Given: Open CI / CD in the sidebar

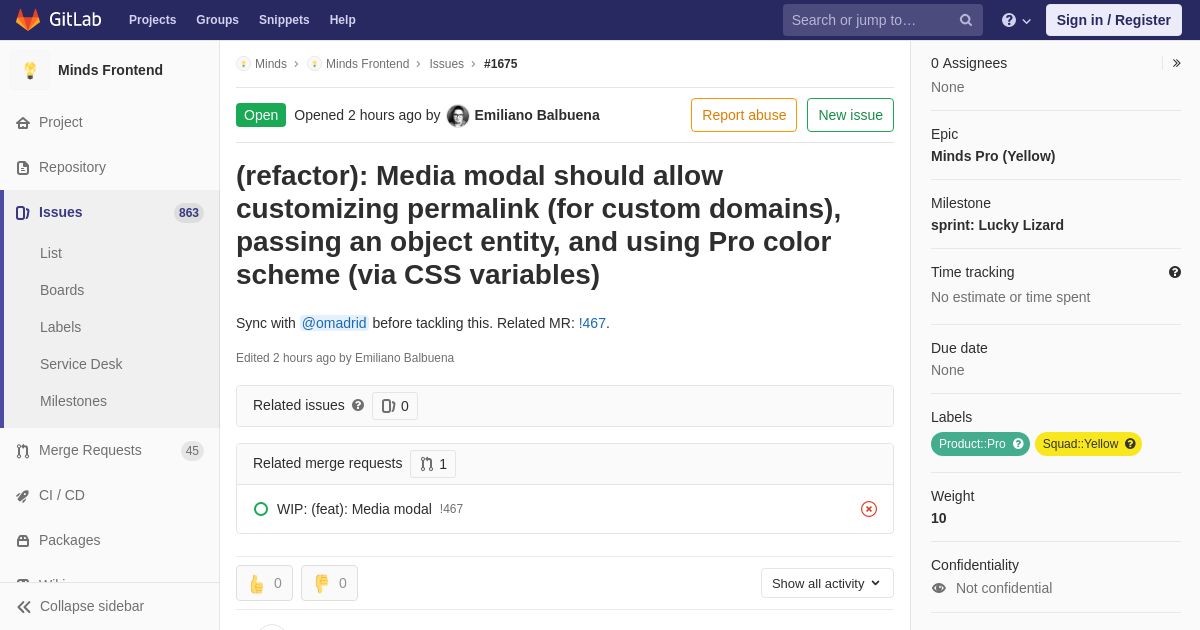Looking at the screenshot, I should (61, 495).
